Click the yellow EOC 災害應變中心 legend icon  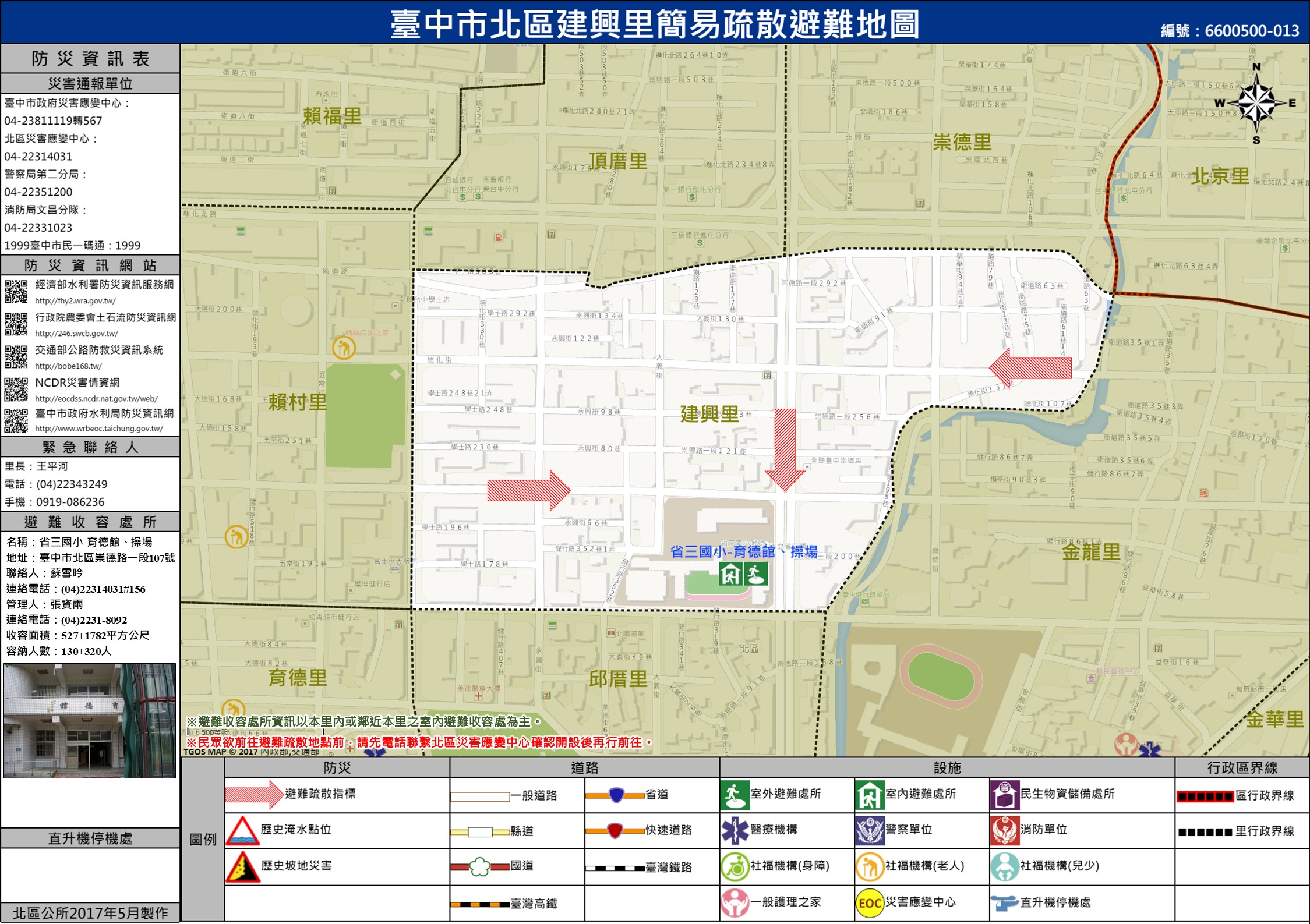[x=870, y=903]
